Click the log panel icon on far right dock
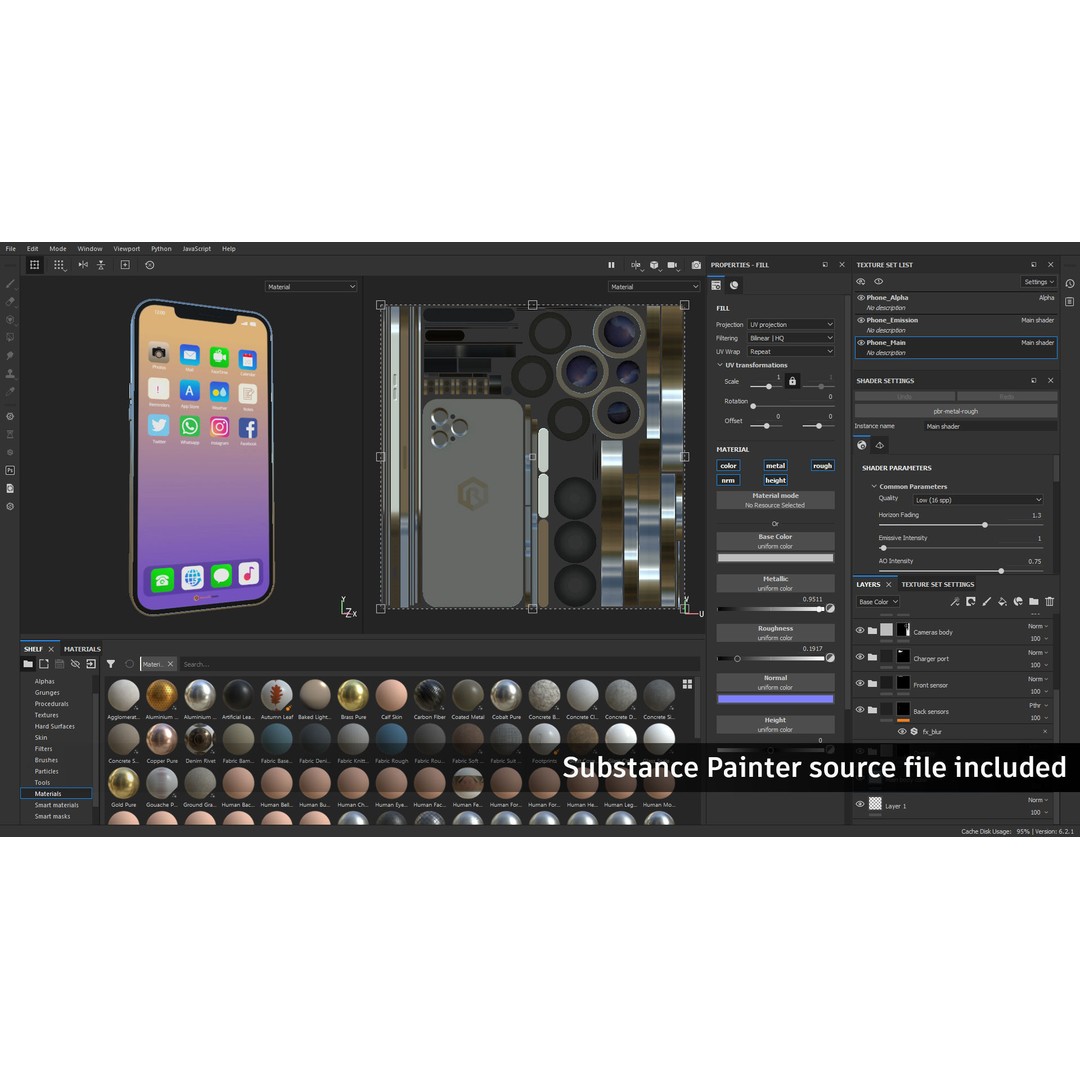This screenshot has height=1080, width=1080. coord(1070,302)
